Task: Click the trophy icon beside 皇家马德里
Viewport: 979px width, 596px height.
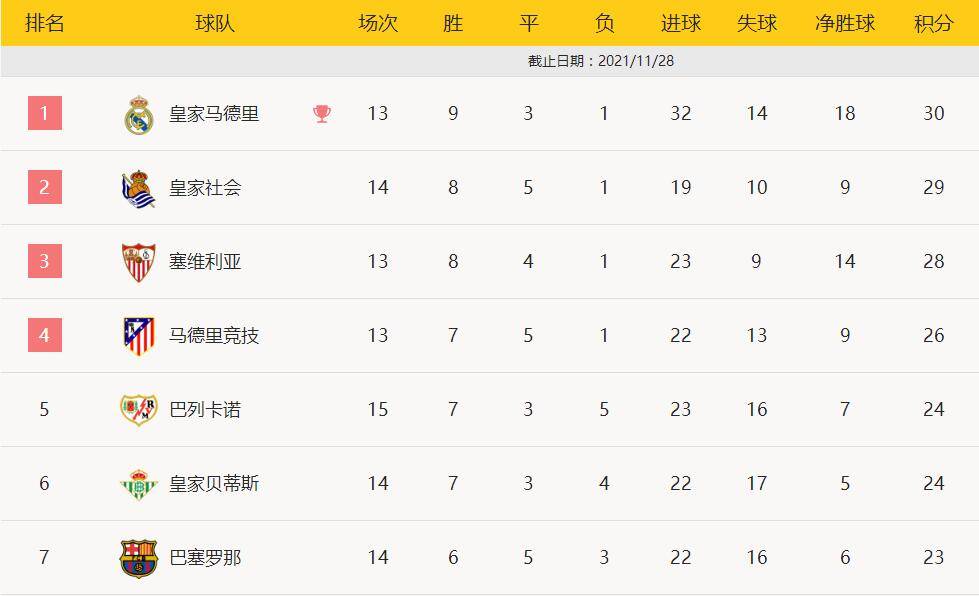Action: (x=322, y=114)
